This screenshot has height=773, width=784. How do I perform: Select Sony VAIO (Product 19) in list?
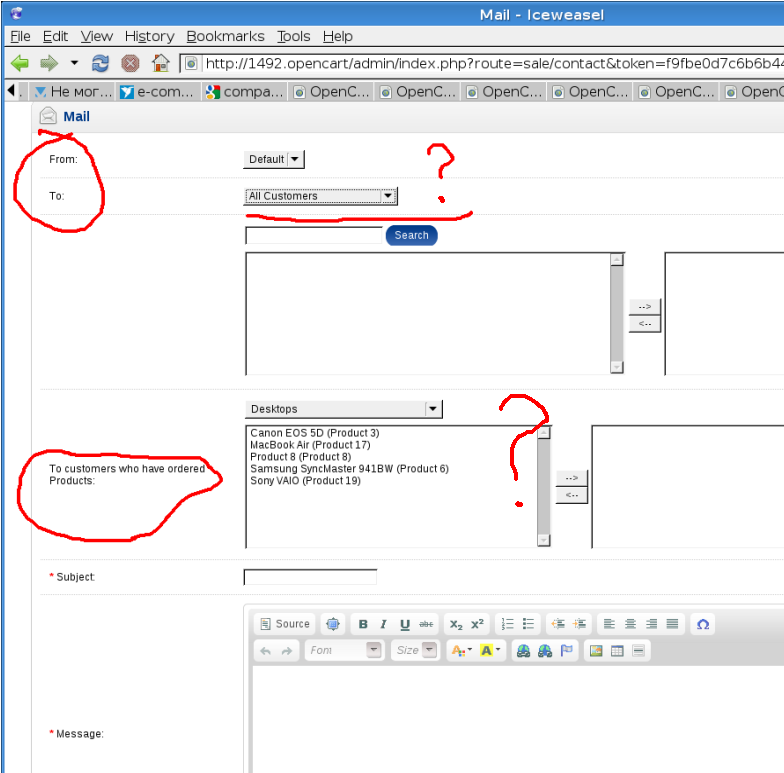click(305, 481)
